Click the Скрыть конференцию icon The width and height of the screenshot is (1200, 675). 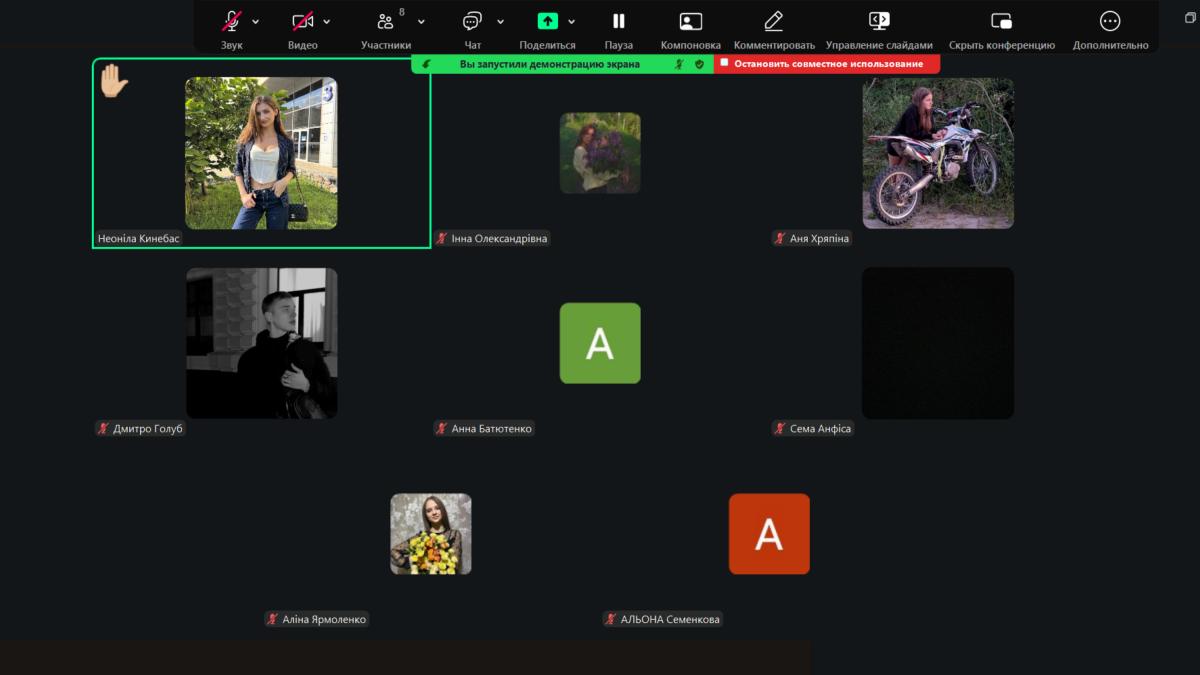[x=1000, y=22]
